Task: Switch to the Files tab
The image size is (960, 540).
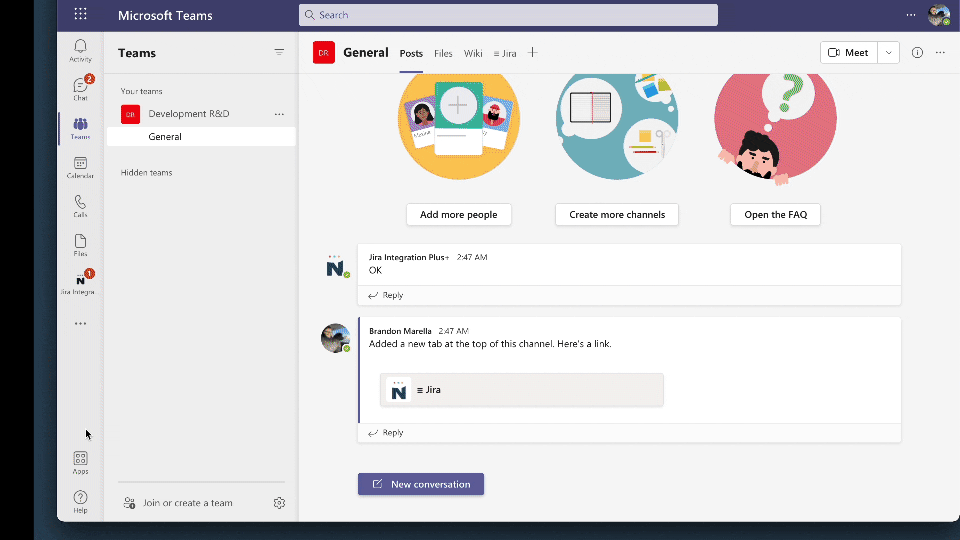Action: pyautogui.click(x=443, y=53)
